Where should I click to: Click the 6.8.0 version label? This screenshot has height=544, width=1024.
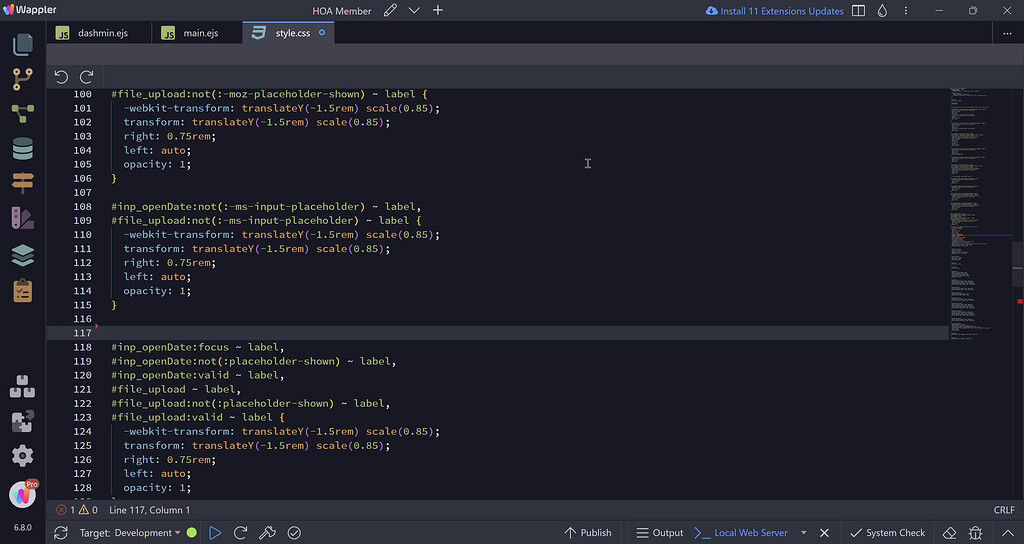coord(23,528)
